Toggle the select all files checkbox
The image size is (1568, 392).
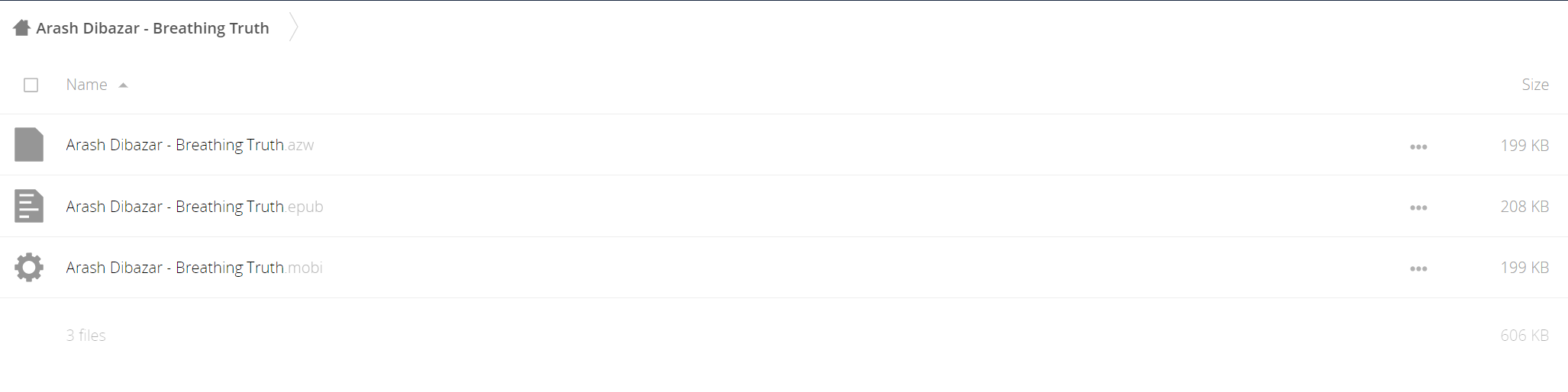coord(31,85)
